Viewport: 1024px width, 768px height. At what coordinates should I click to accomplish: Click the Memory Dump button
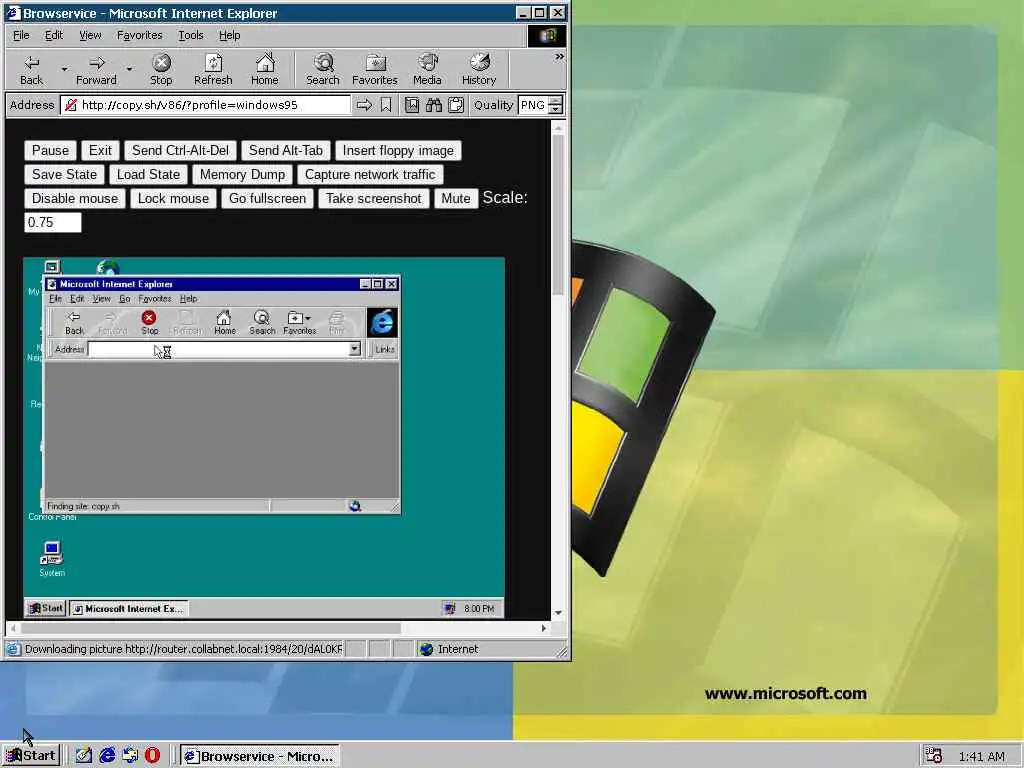click(x=242, y=174)
